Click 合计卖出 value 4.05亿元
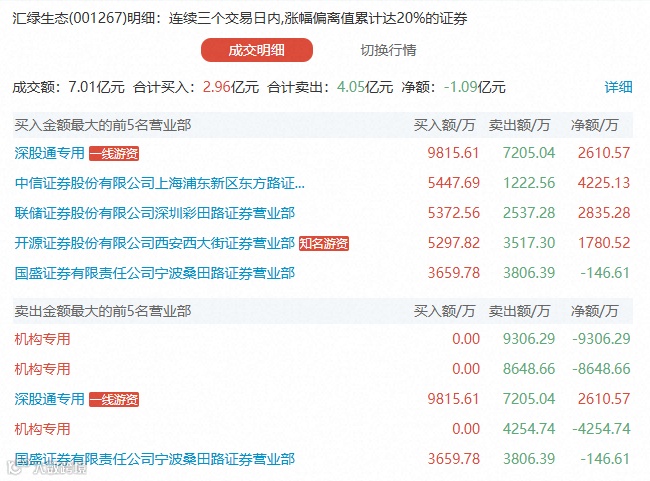Screen dimensions: 650x481 point(365,87)
